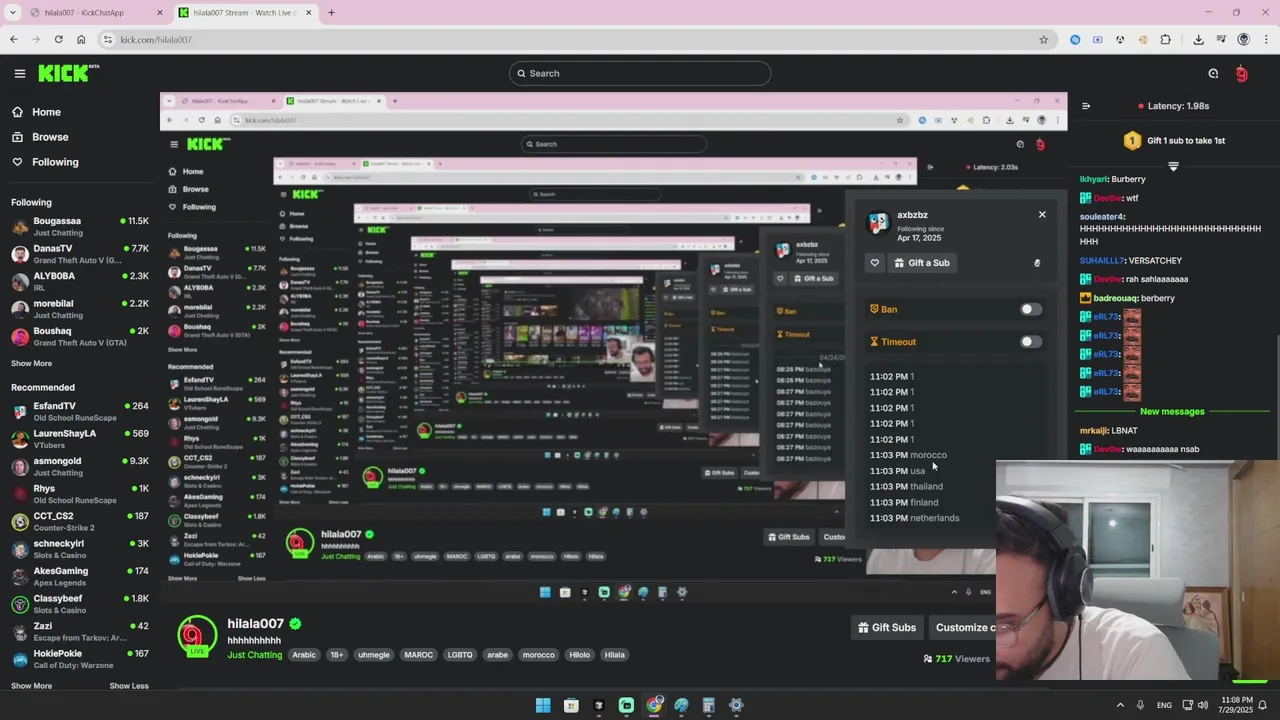Image resolution: width=1280 pixels, height=720 pixels.
Task: Click the Chrome profile avatar icon
Action: [1243, 40]
